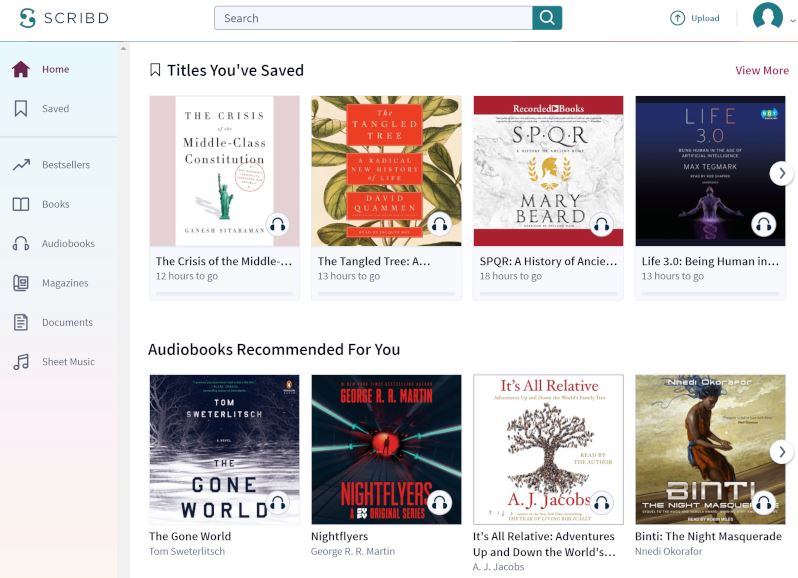Open SPQR Mary Beard cover thumbnail
This screenshot has height=578, width=798.
click(x=548, y=171)
